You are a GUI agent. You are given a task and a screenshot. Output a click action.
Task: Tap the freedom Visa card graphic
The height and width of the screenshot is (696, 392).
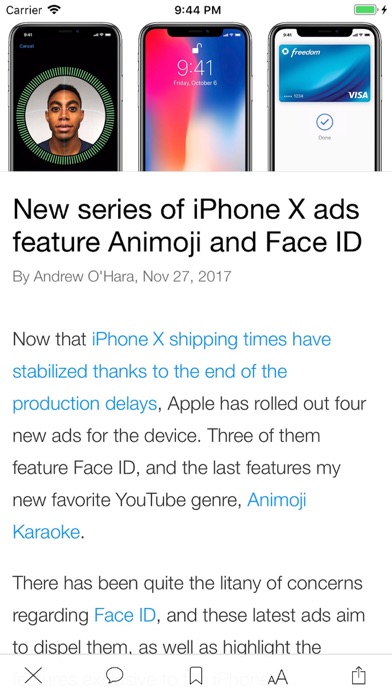[x=325, y=73]
